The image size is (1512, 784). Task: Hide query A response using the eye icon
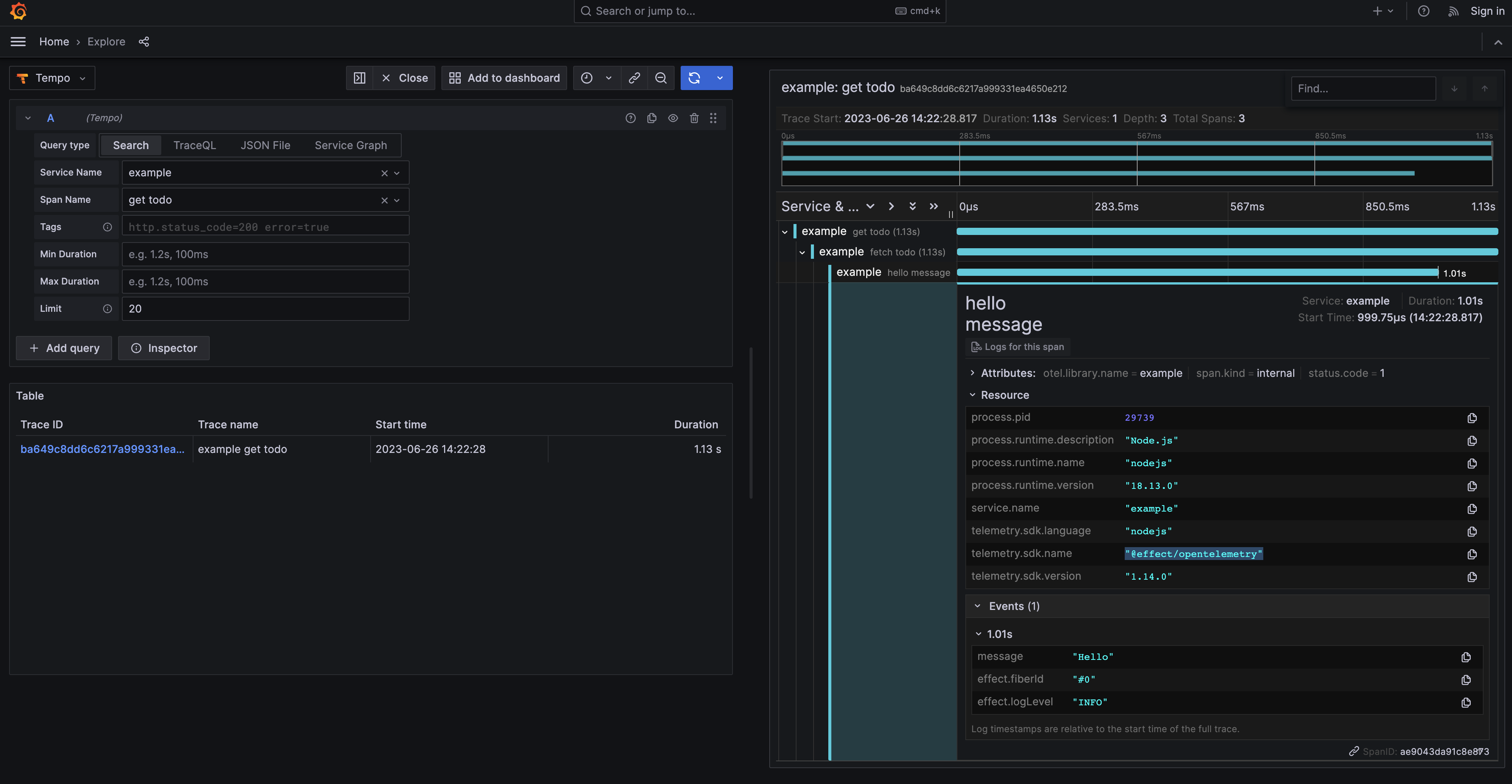click(673, 118)
